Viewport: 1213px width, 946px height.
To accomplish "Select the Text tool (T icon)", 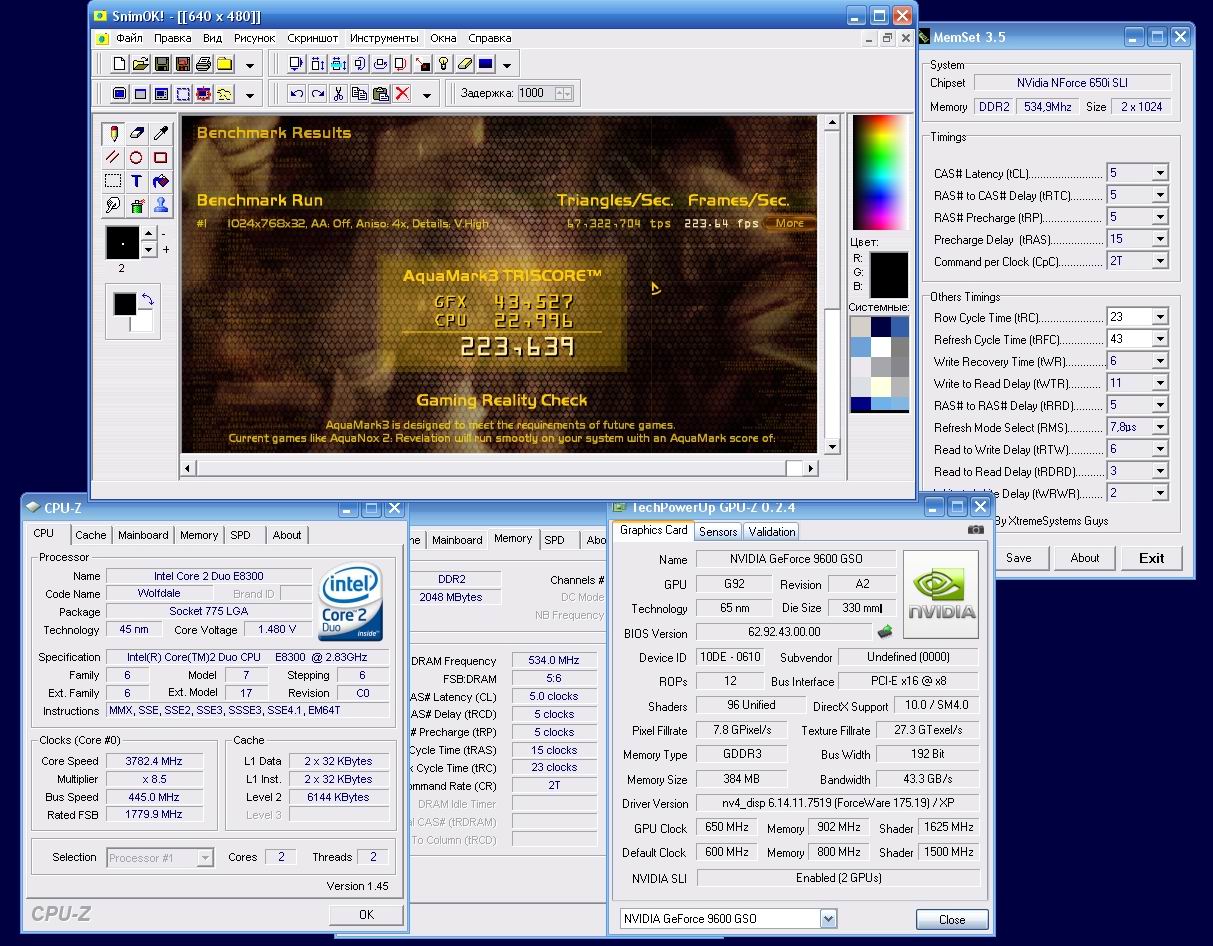I will pyautogui.click(x=136, y=181).
